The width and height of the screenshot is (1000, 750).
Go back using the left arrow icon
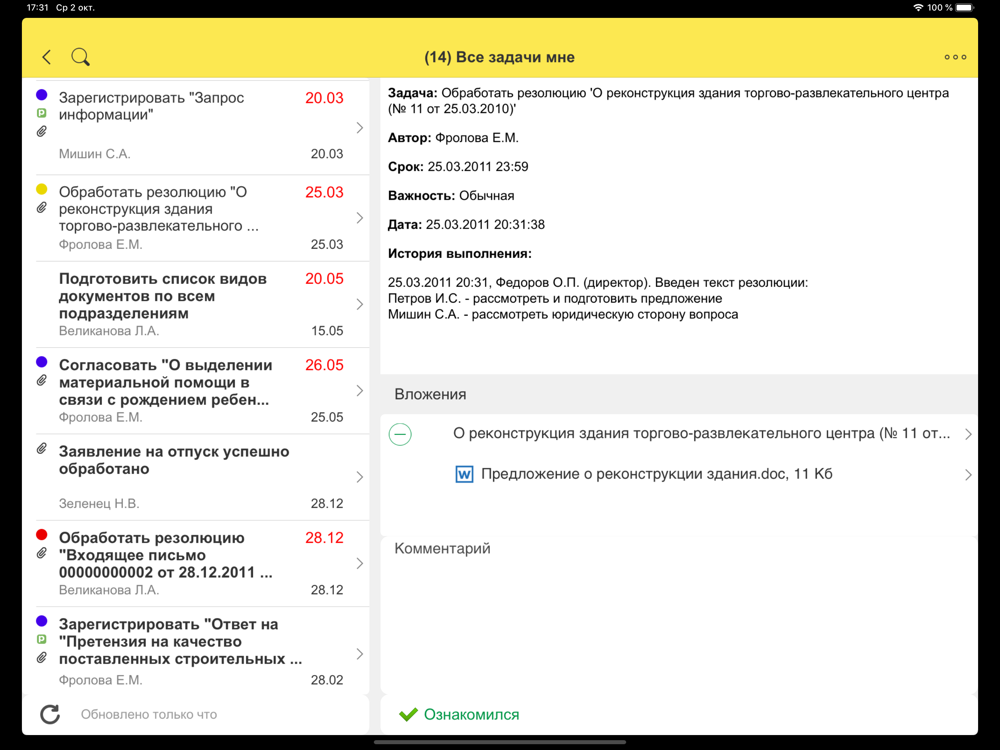pos(47,57)
